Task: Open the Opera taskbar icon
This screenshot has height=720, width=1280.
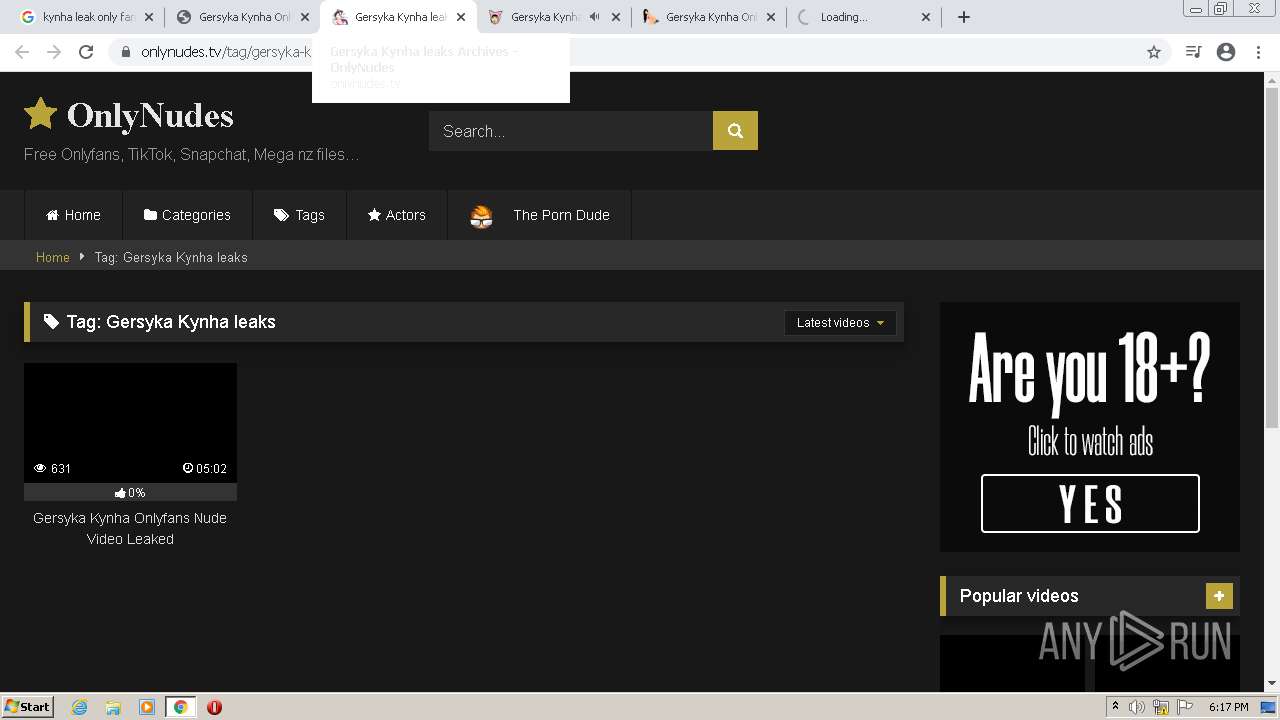Action: 214,707
